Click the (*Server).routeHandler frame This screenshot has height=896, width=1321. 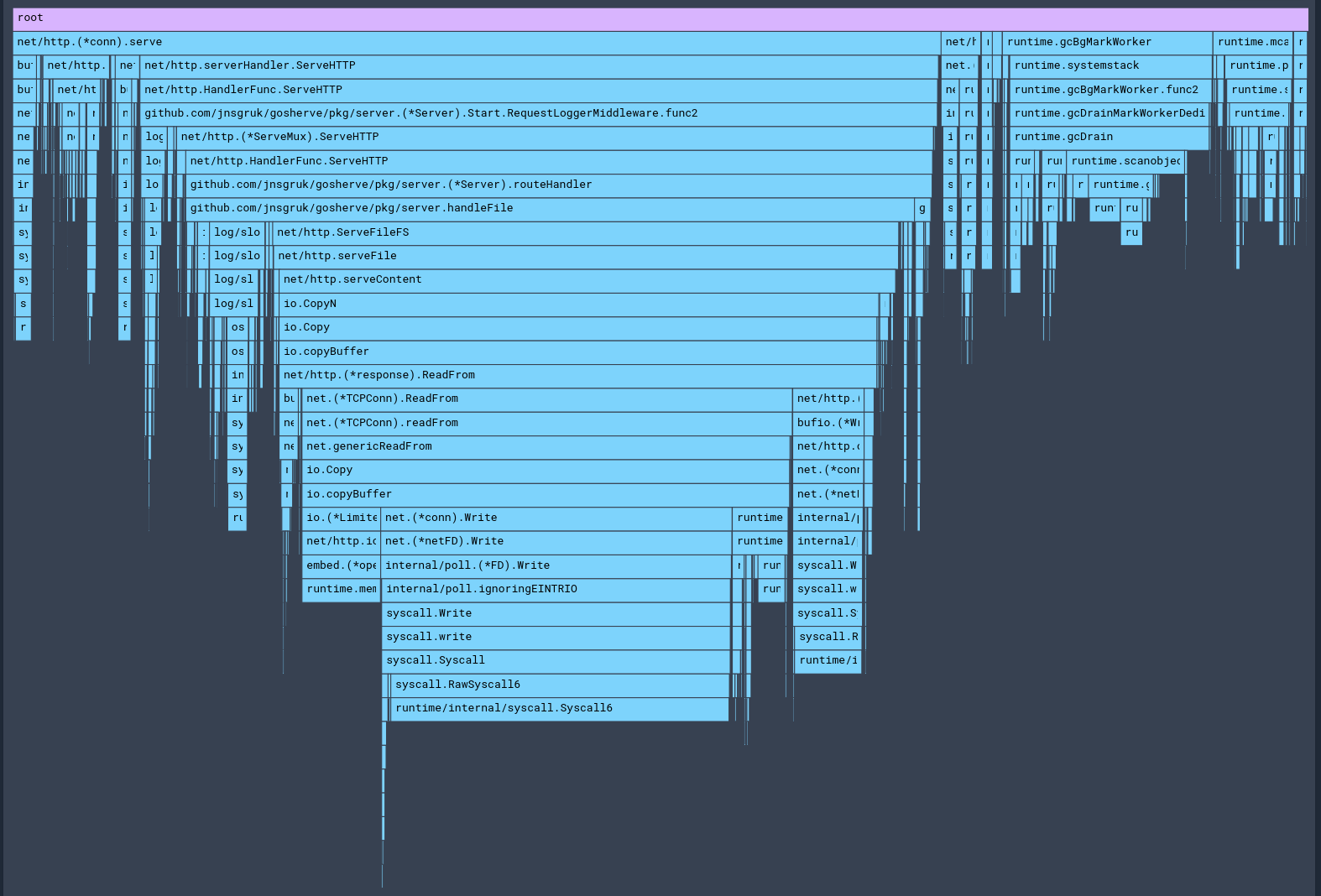coord(558,185)
